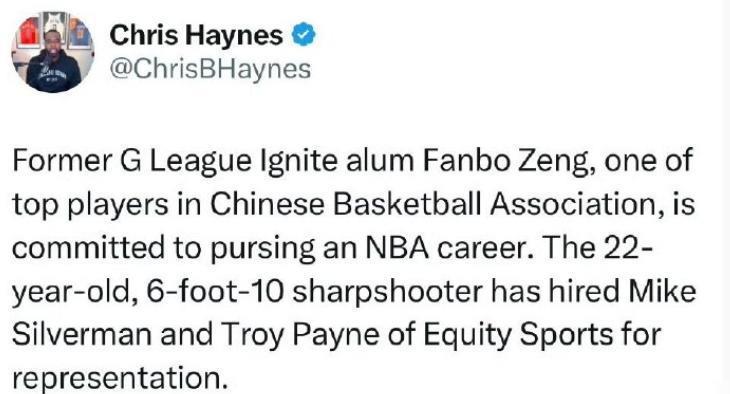This screenshot has width=730, height=394.
Task: Click the blue verified checkmark badge
Action: (304, 35)
